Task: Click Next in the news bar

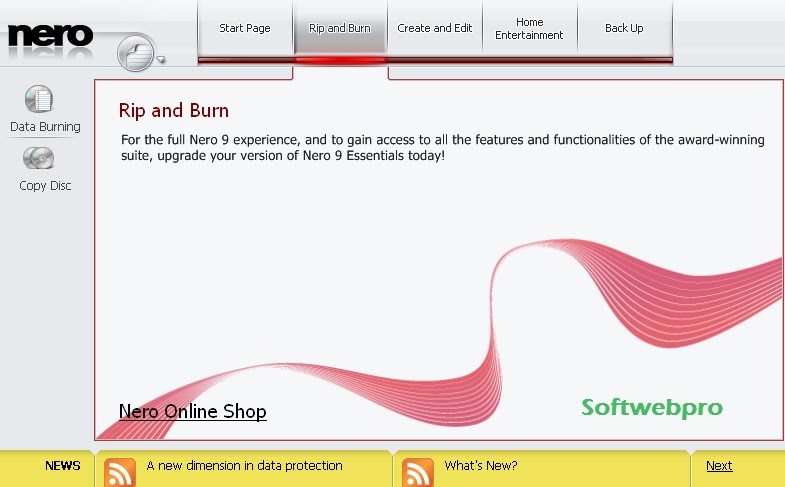Action: pyautogui.click(x=719, y=465)
